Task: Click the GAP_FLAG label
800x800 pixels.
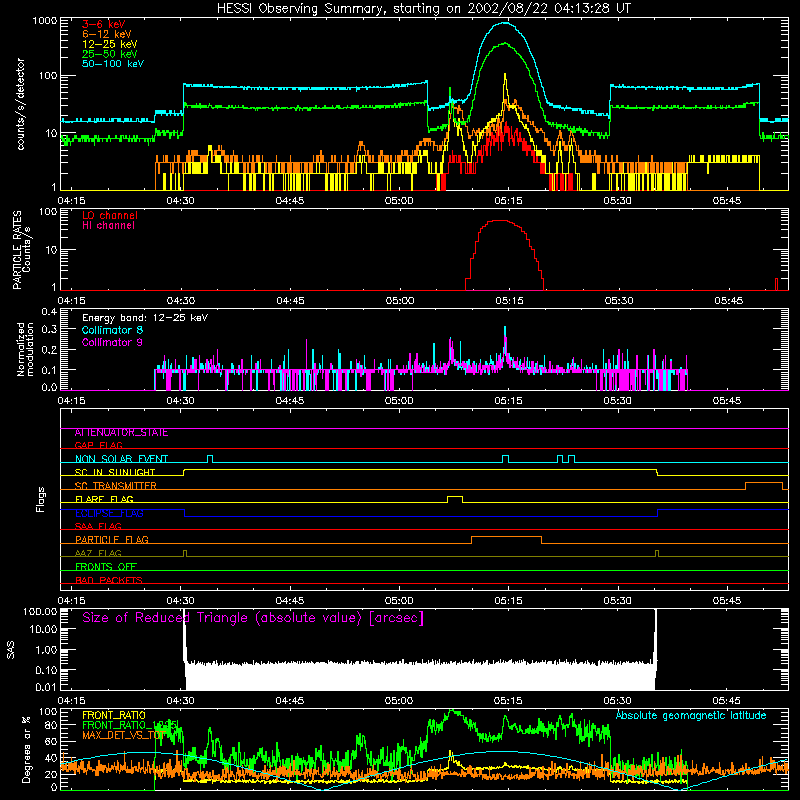Action: coord(98,445)
